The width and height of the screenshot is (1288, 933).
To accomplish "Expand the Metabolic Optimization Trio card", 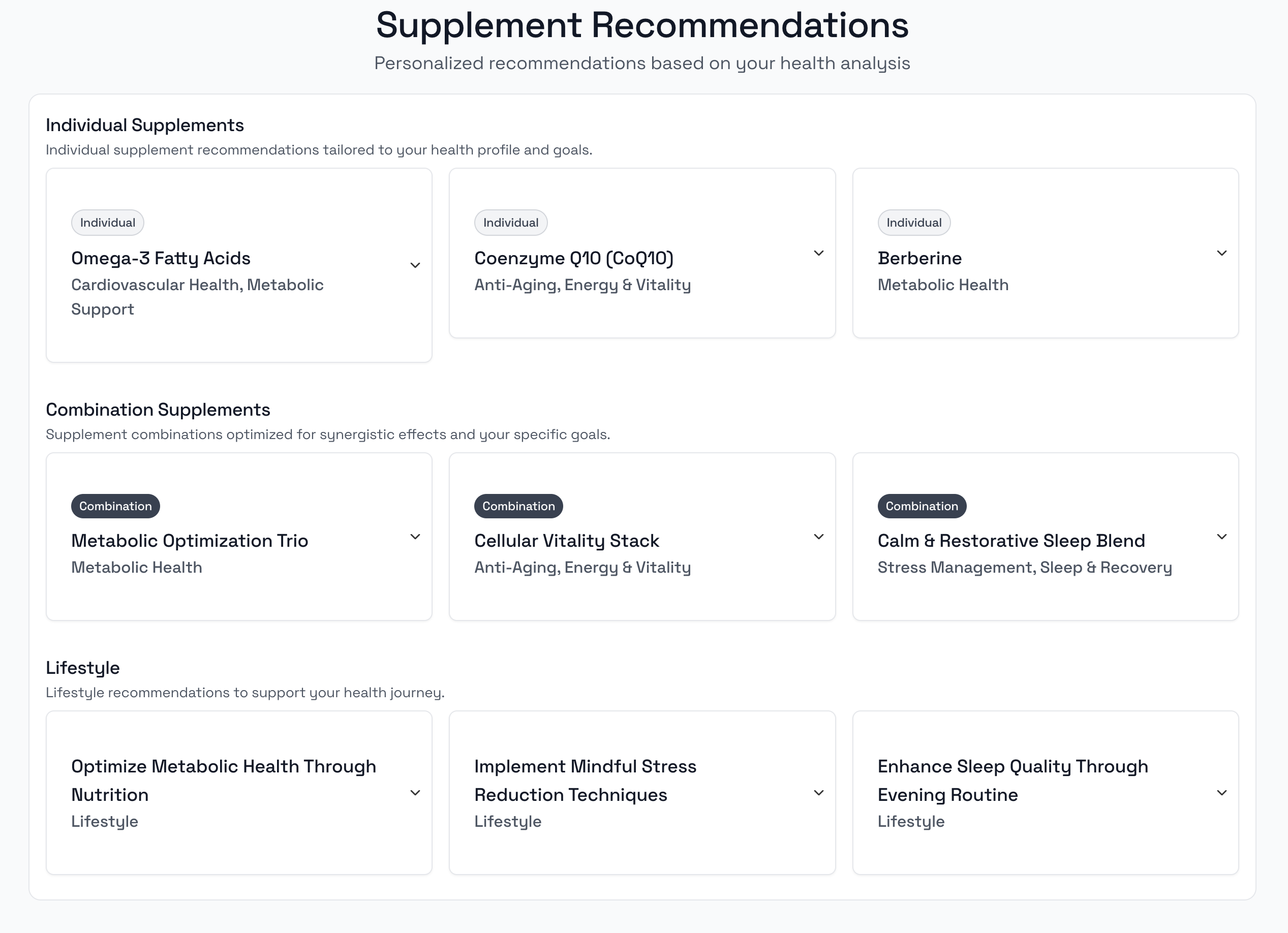I will pyautogui.click(x=415, y=536).
